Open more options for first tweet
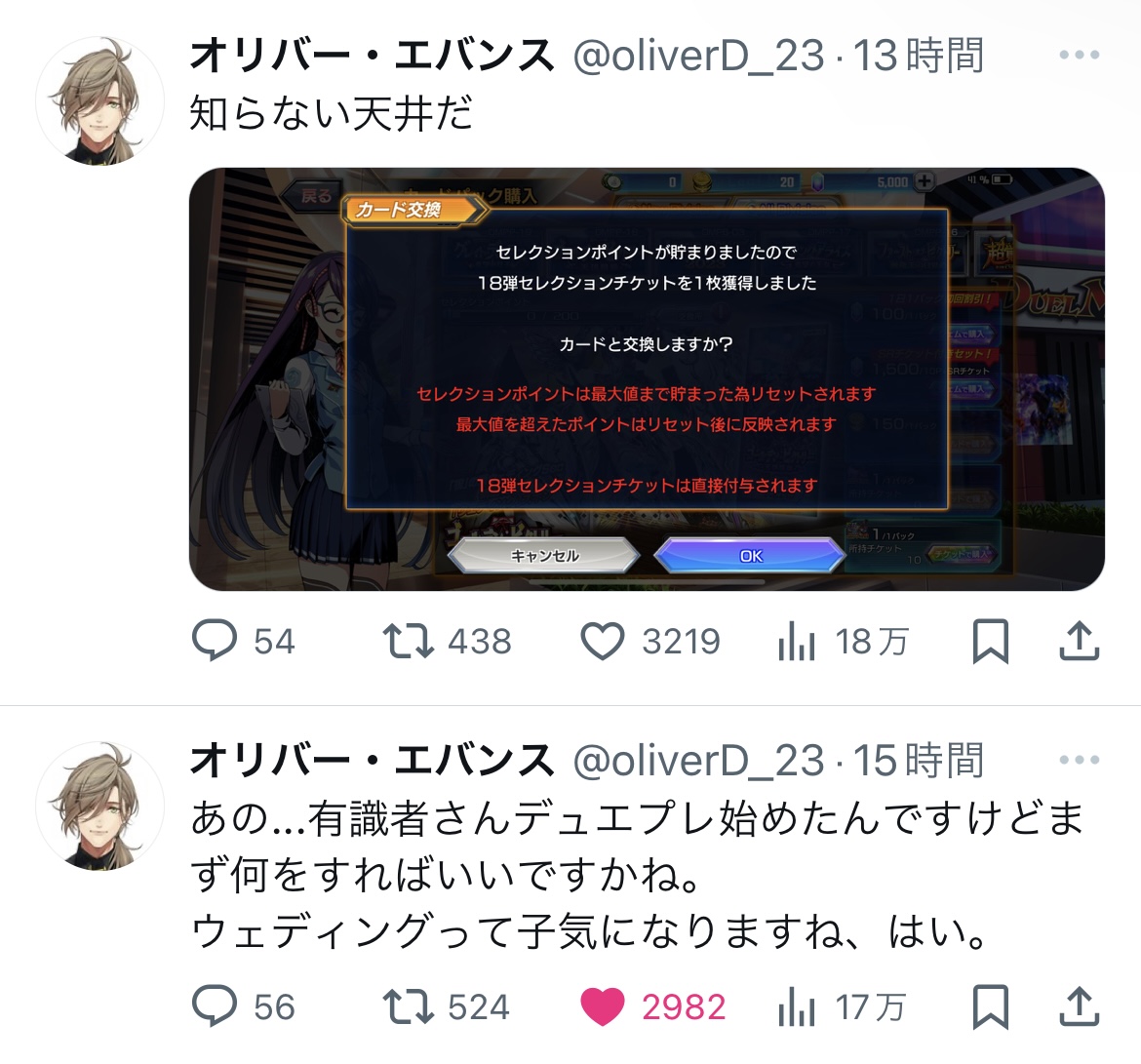 [1080, 55]
